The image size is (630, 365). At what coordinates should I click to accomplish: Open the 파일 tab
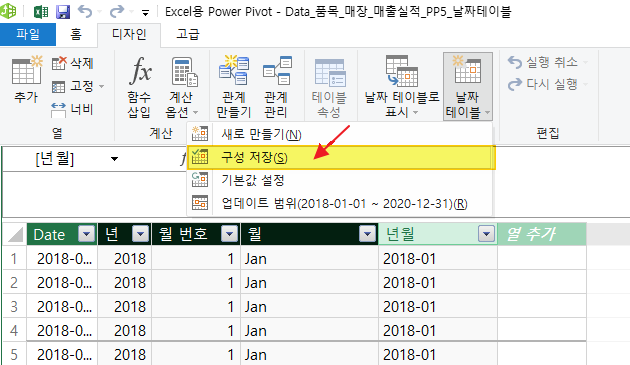(x=28, y=34)
